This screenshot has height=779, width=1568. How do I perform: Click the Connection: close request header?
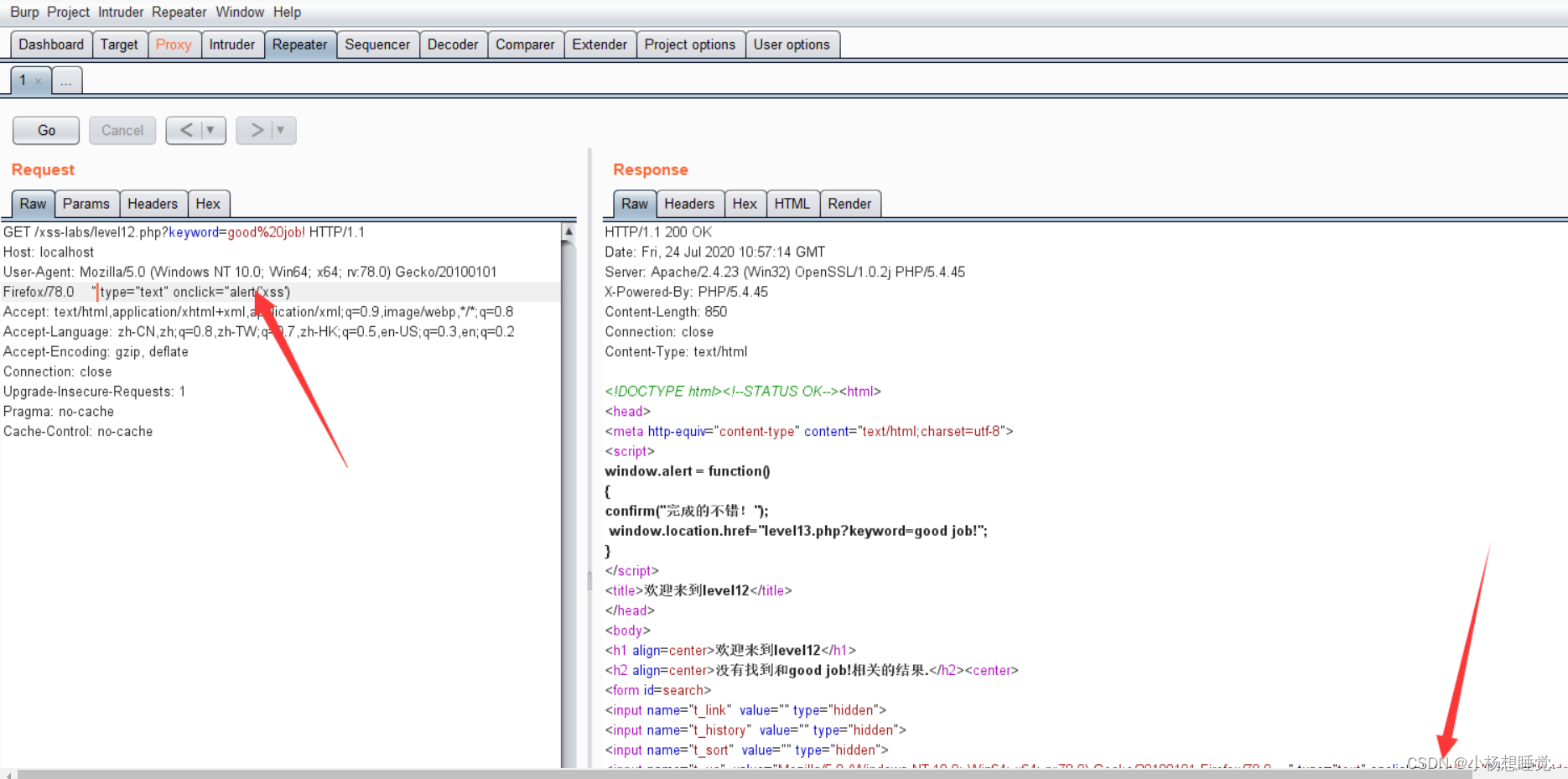[58, 372]
